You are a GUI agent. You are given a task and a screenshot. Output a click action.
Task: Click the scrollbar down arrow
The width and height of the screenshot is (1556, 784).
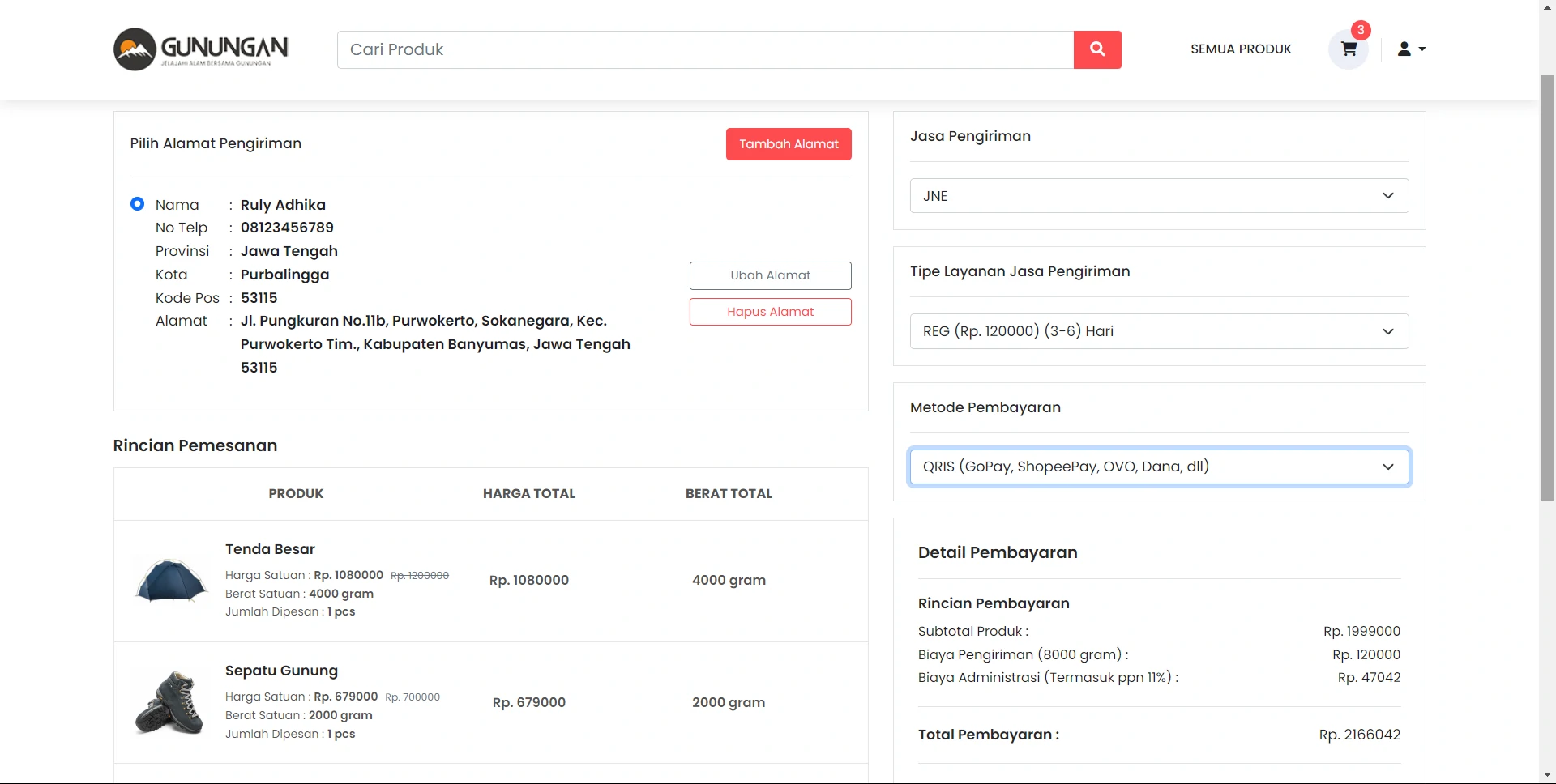pyautogui.click(x=1547, y=776)
